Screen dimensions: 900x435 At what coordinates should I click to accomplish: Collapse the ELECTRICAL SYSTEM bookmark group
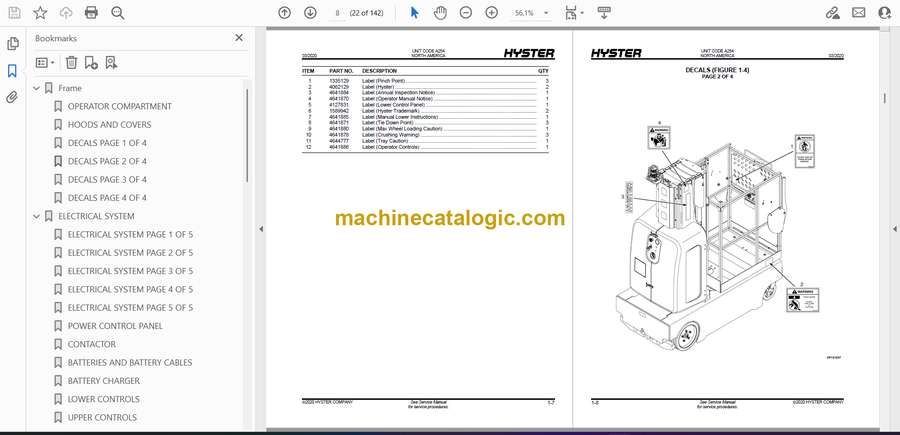point(37,216)
